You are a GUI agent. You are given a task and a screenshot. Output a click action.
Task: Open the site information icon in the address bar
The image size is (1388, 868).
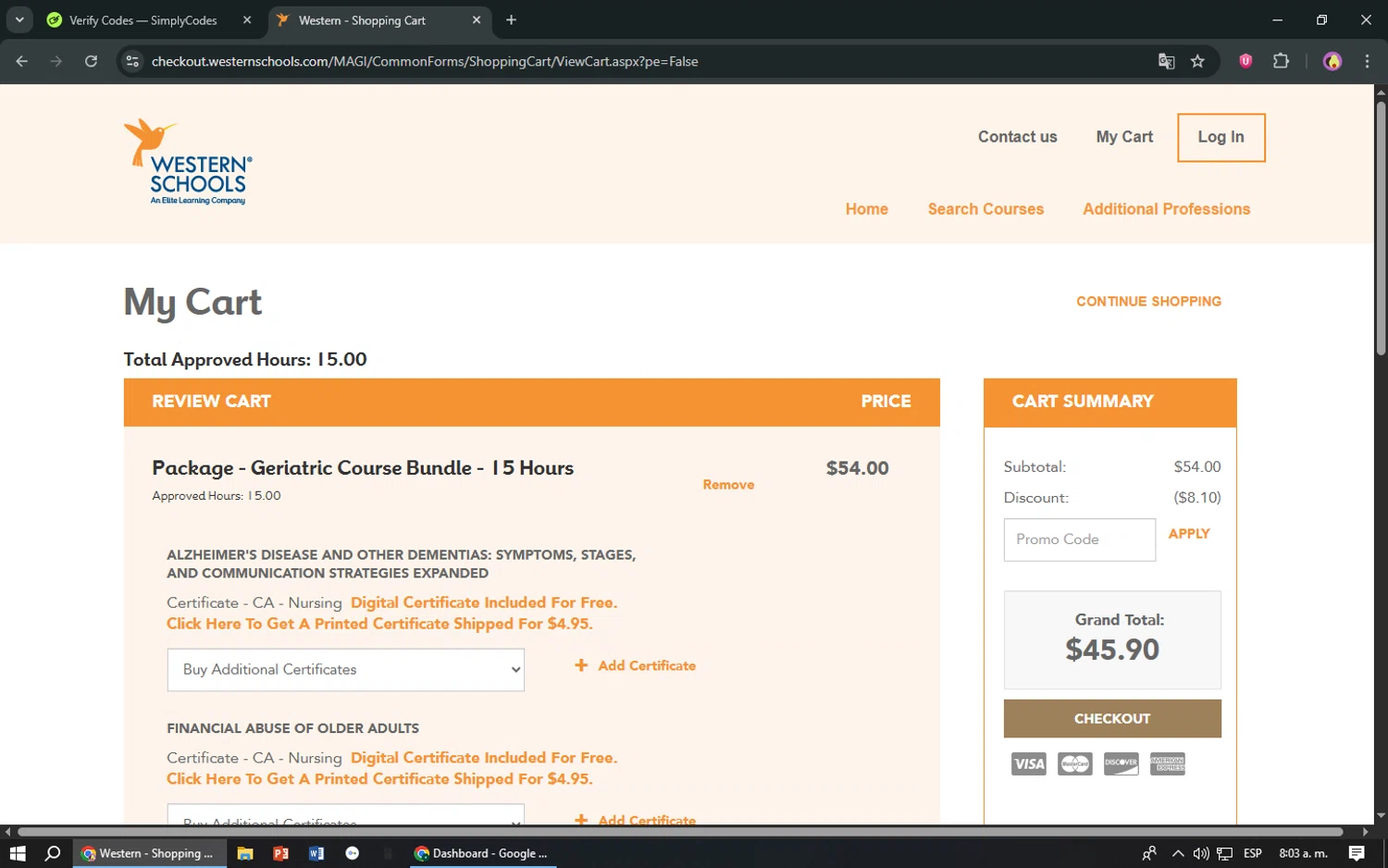coord(132,61)
